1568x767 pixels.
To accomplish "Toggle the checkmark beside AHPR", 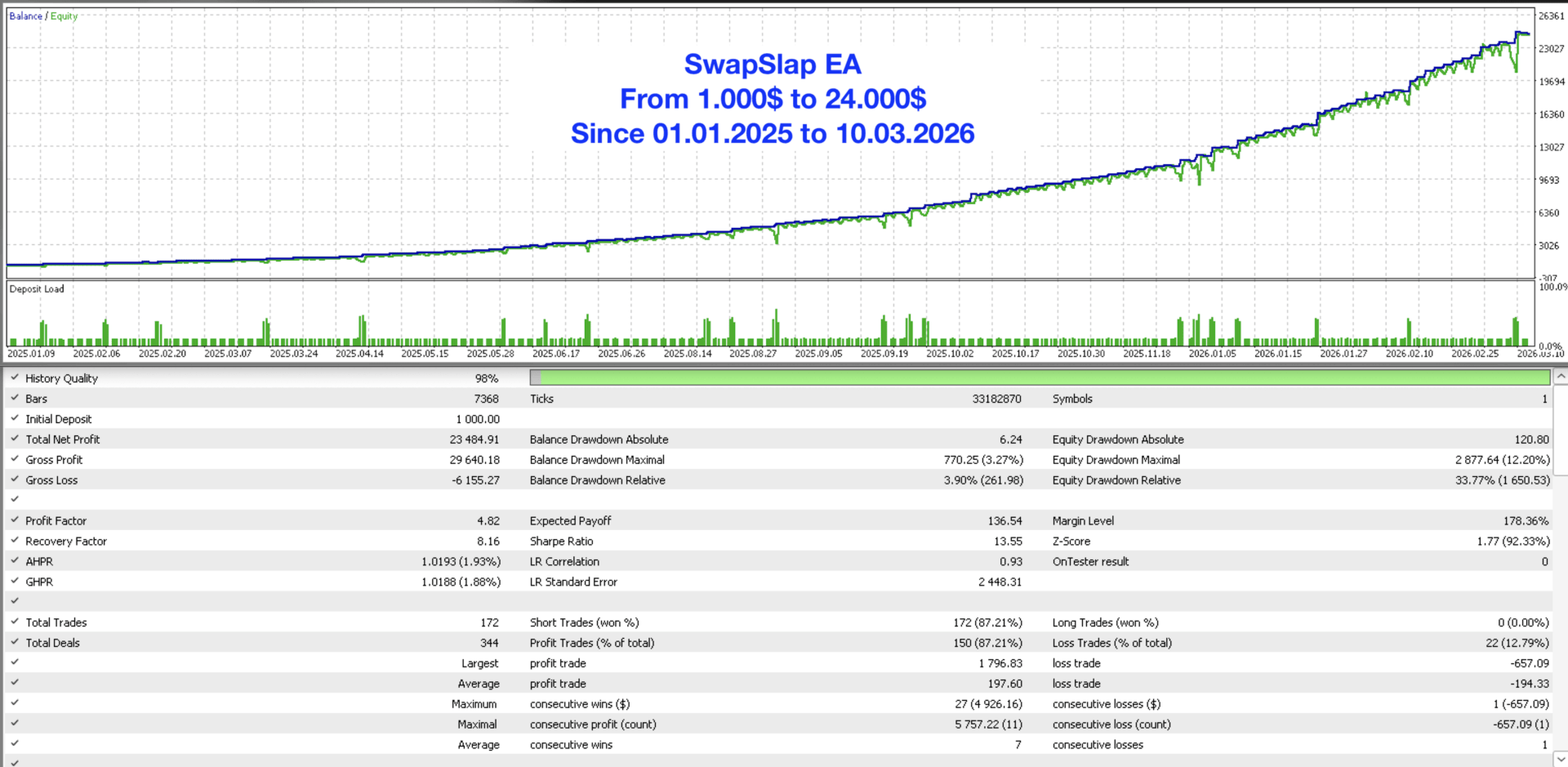I will tap(15, 560).
